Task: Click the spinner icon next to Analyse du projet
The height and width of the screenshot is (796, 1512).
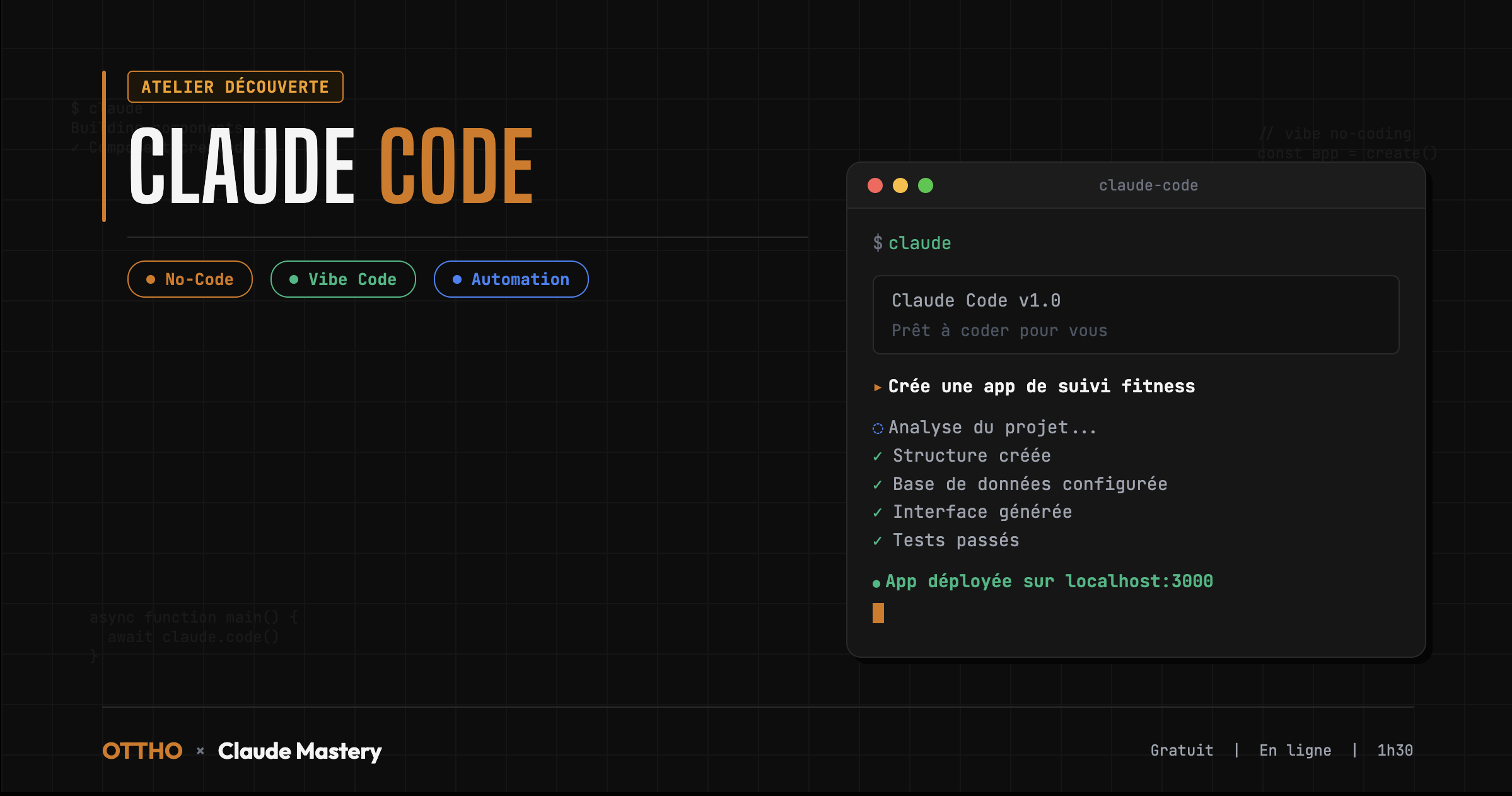Action: (877, 428)
